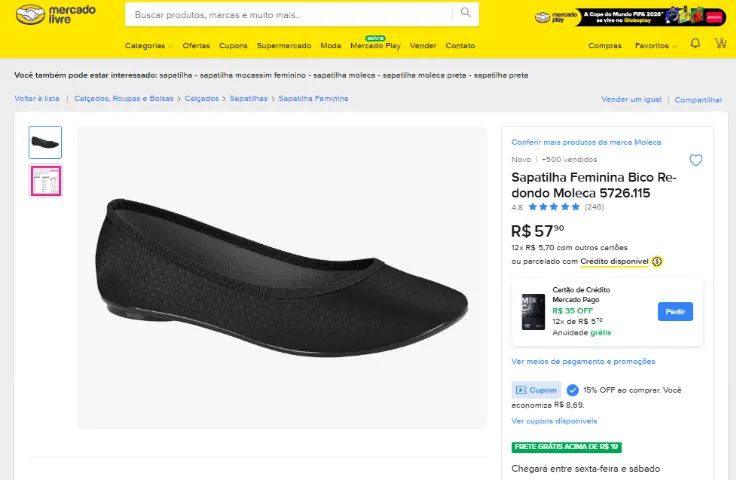Screen dimensions: 736x480
Task: Click the Mercado Pago credit card image
Action: click(x=533, y=312)
